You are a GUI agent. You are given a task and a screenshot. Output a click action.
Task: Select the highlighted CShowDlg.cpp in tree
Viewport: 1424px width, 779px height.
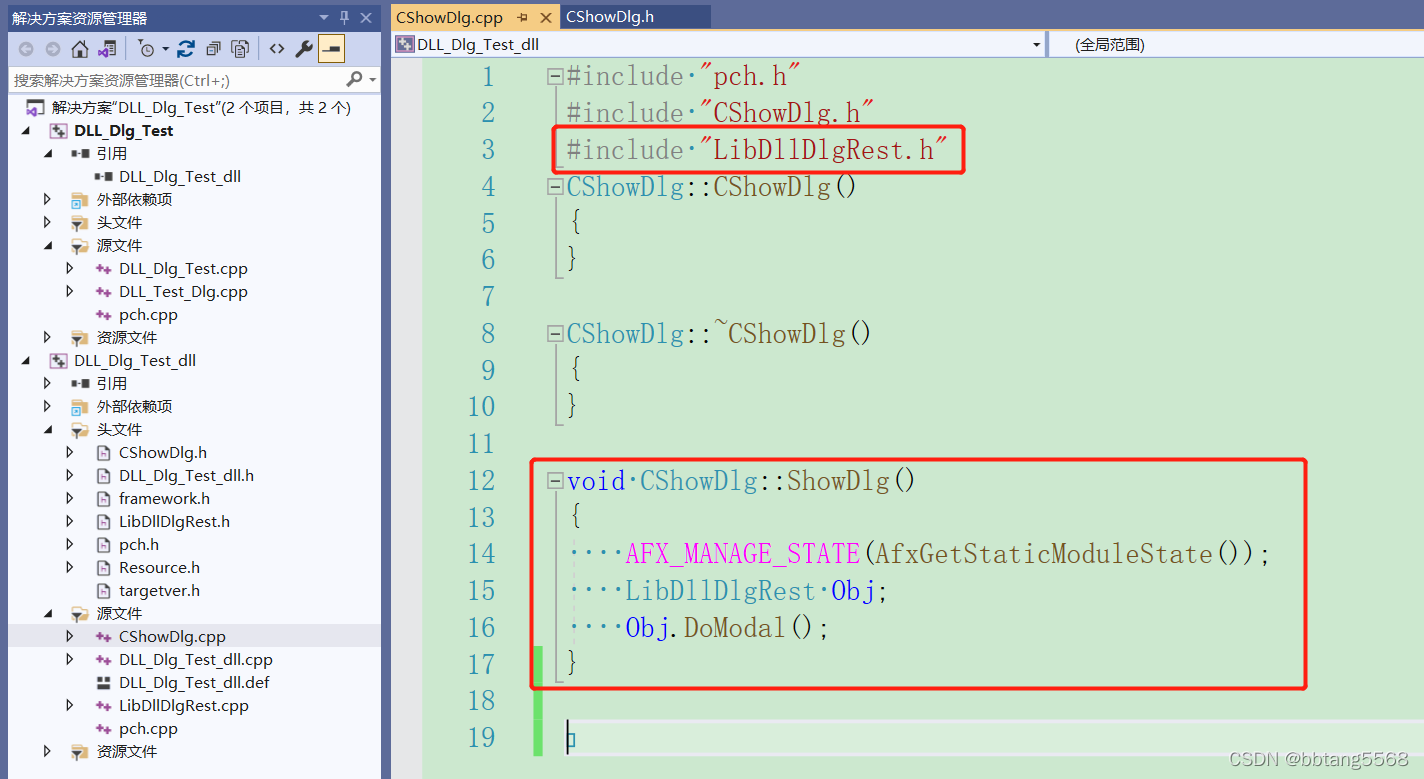pyautogui.click(x=172, y=637)
